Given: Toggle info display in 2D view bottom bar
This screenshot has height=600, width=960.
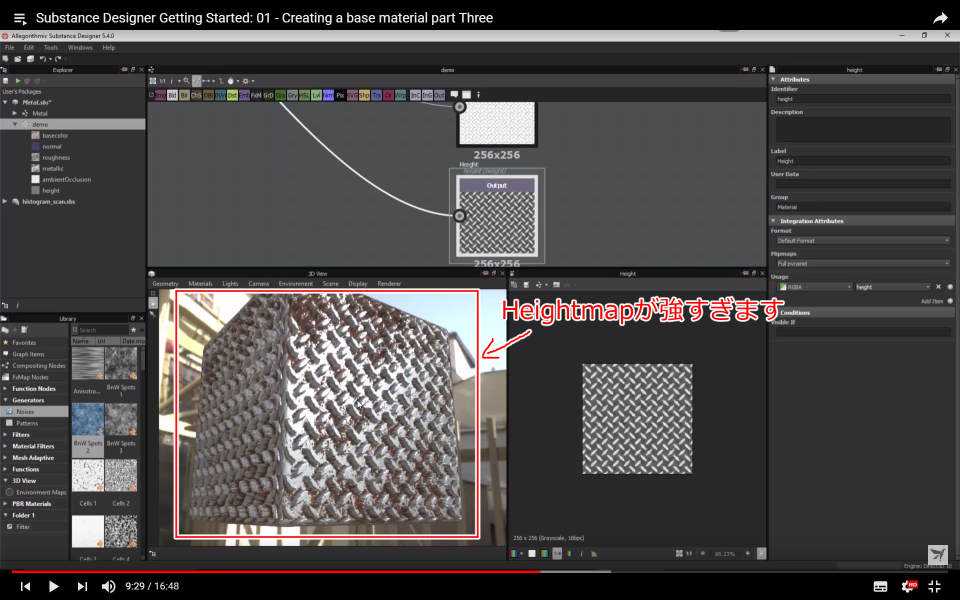Looking at the screenshot, I should click(x=581, y=553).
